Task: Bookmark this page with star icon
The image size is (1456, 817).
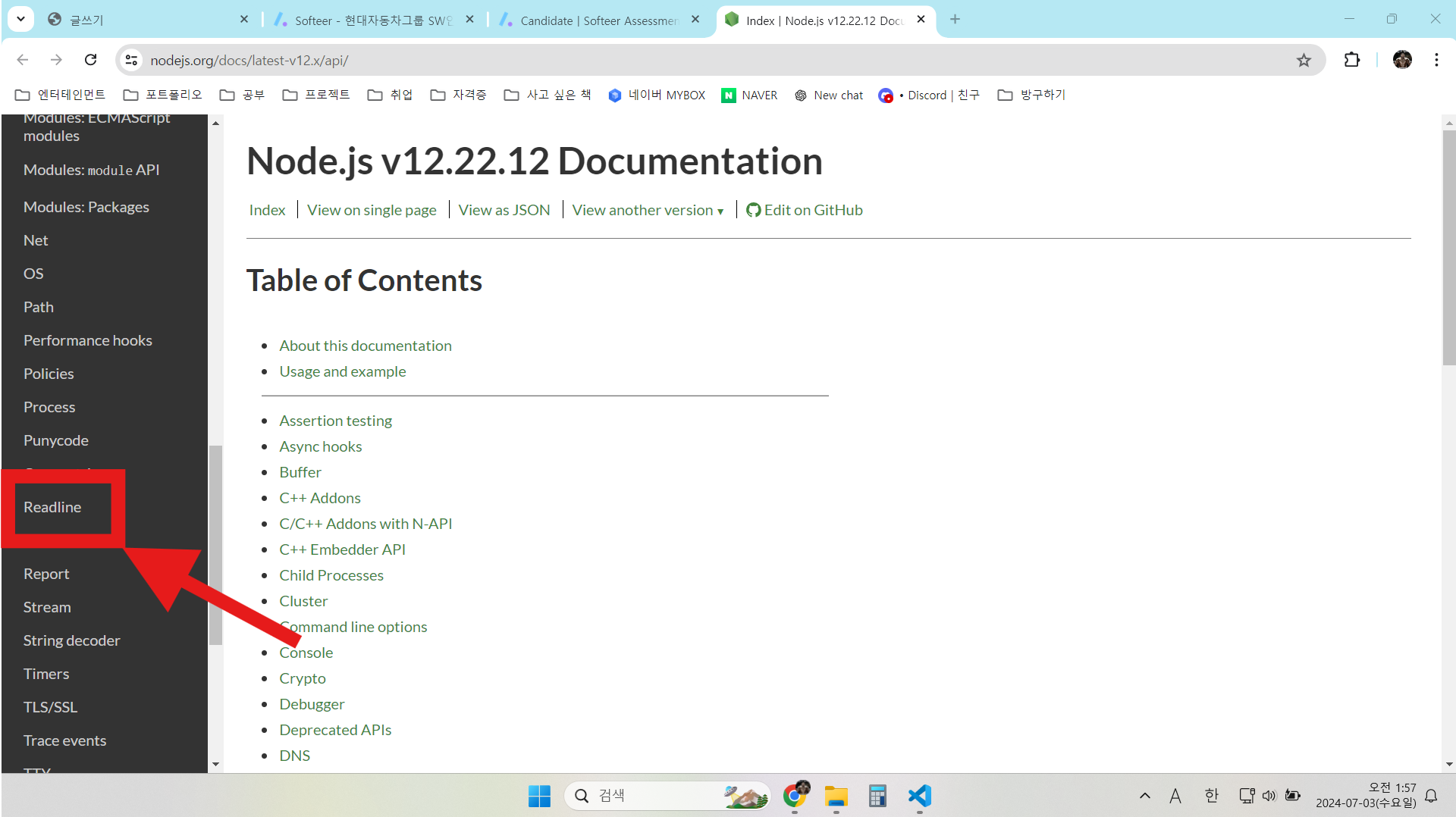Action: 1304,60
